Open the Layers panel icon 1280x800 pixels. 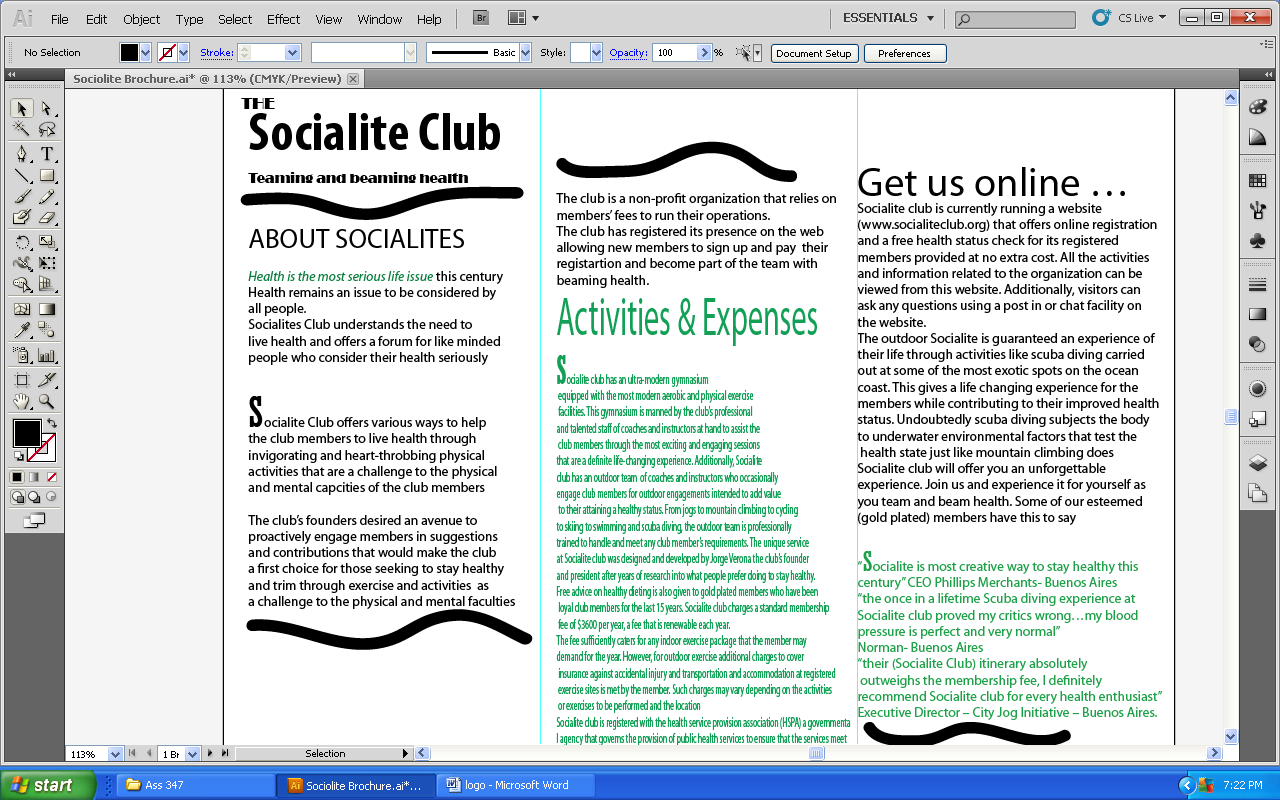point(1257,463)
